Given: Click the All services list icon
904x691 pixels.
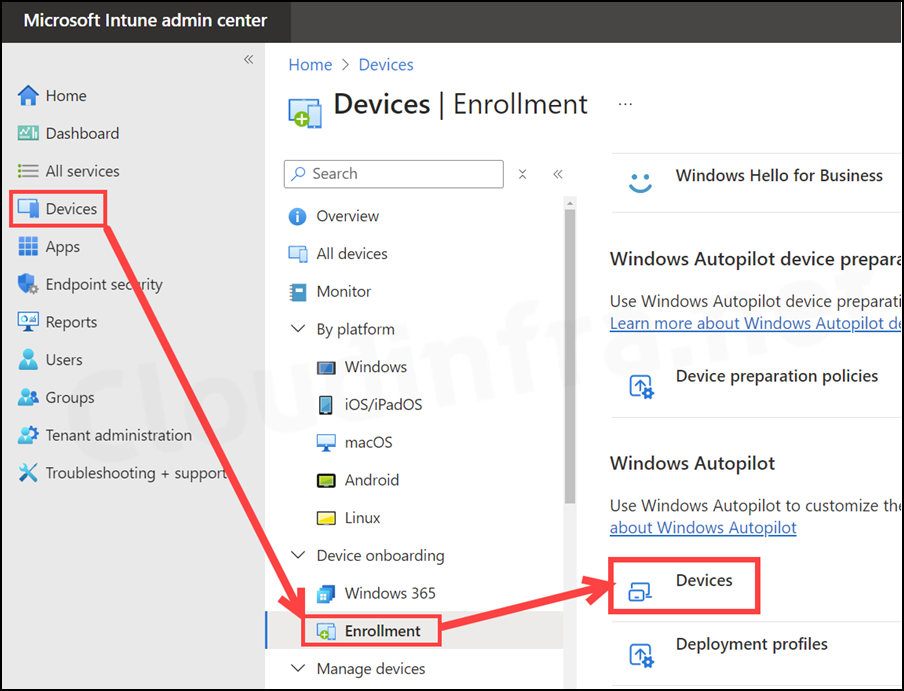Looking at the screenshot, I should tap(28, 171).
